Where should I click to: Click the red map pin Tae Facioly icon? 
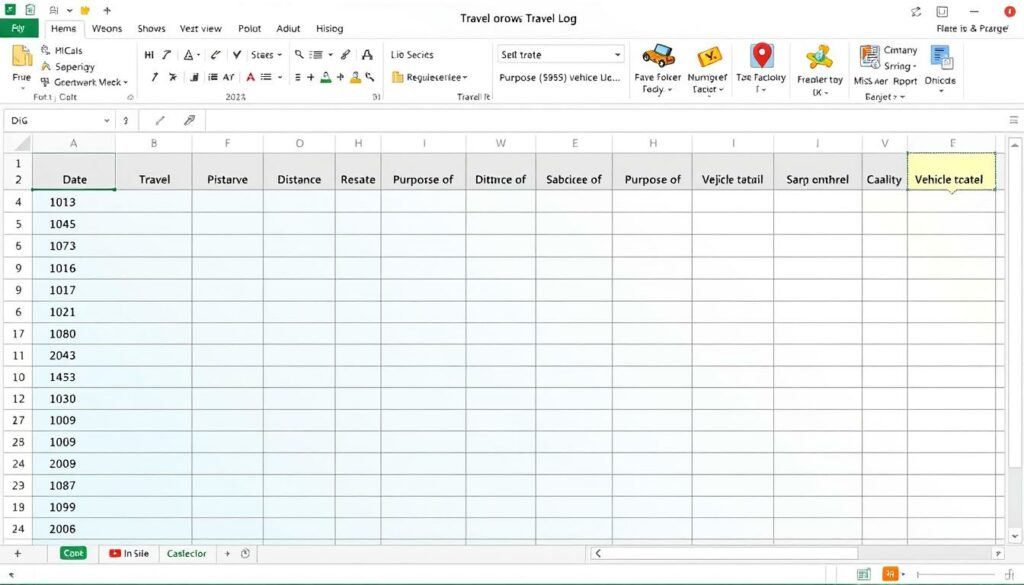click(761, 55)
